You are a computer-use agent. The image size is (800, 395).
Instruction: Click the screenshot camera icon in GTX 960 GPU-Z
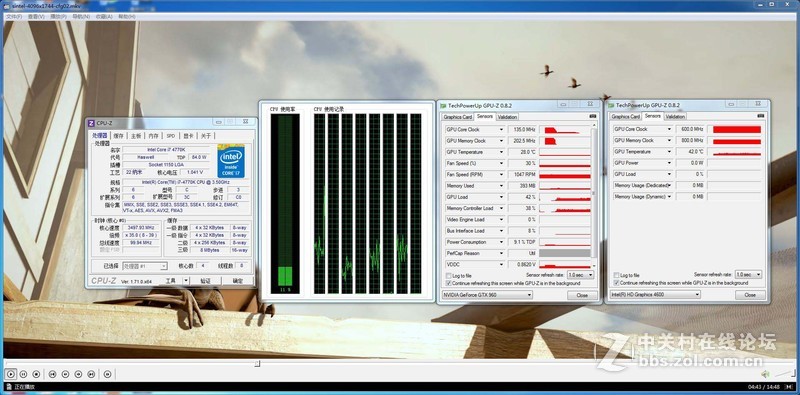point(592,116)
